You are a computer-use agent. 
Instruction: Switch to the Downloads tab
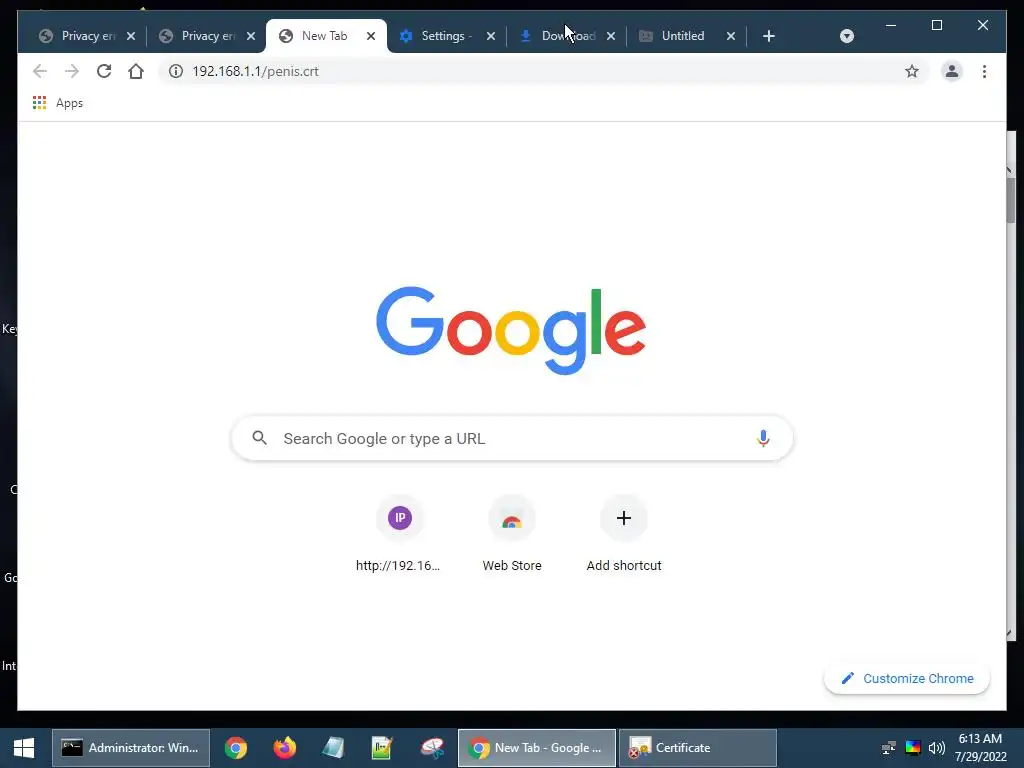pos(567,36)
